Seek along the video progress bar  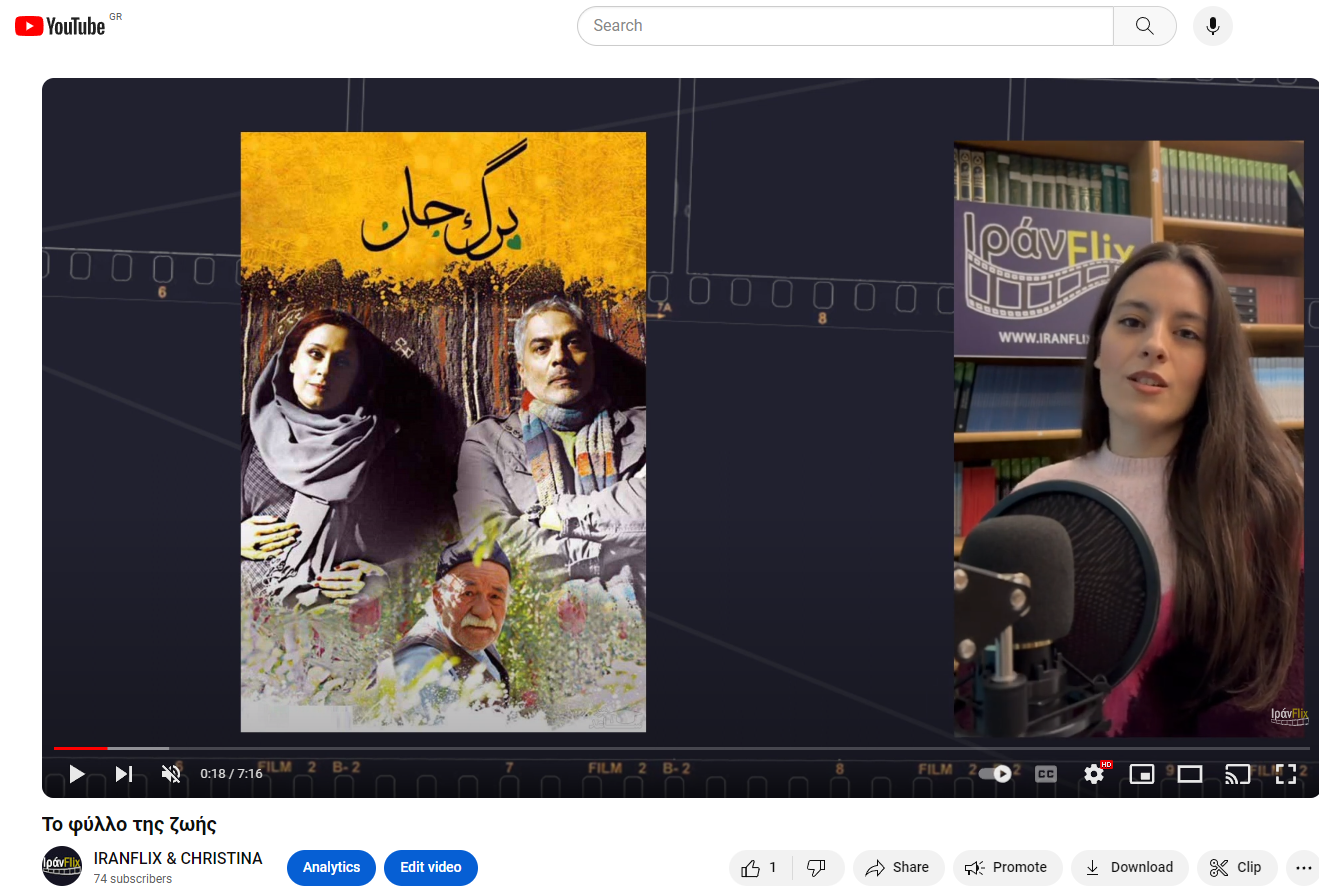pos(682,748)
